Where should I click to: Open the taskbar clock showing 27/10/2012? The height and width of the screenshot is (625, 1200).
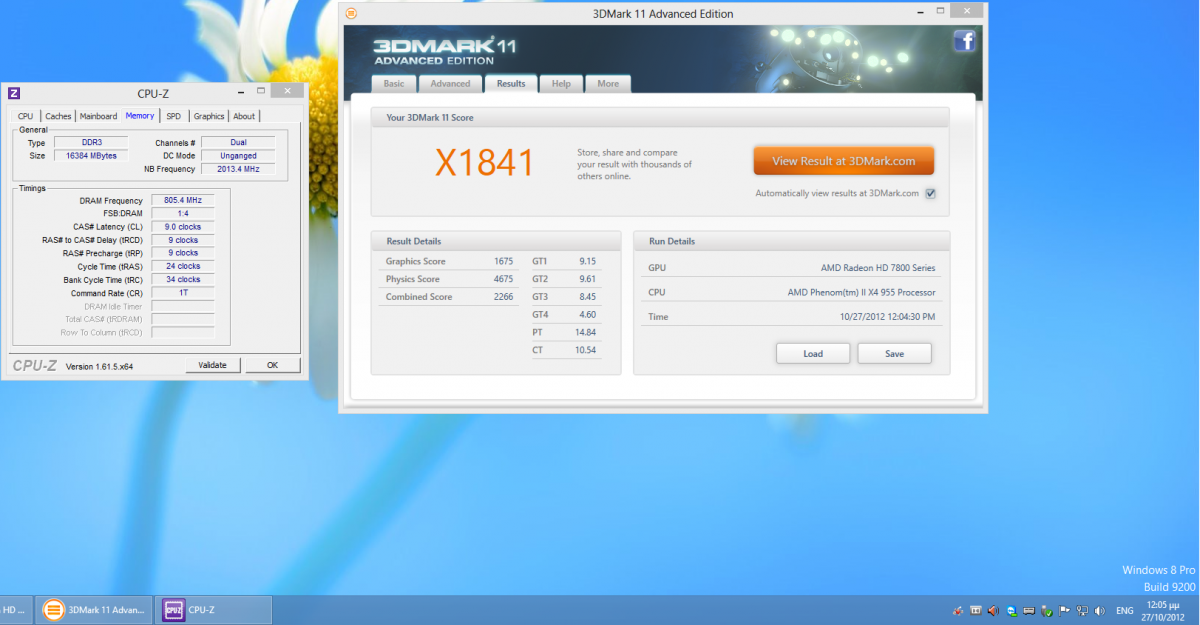click(x=1162, y=611)
